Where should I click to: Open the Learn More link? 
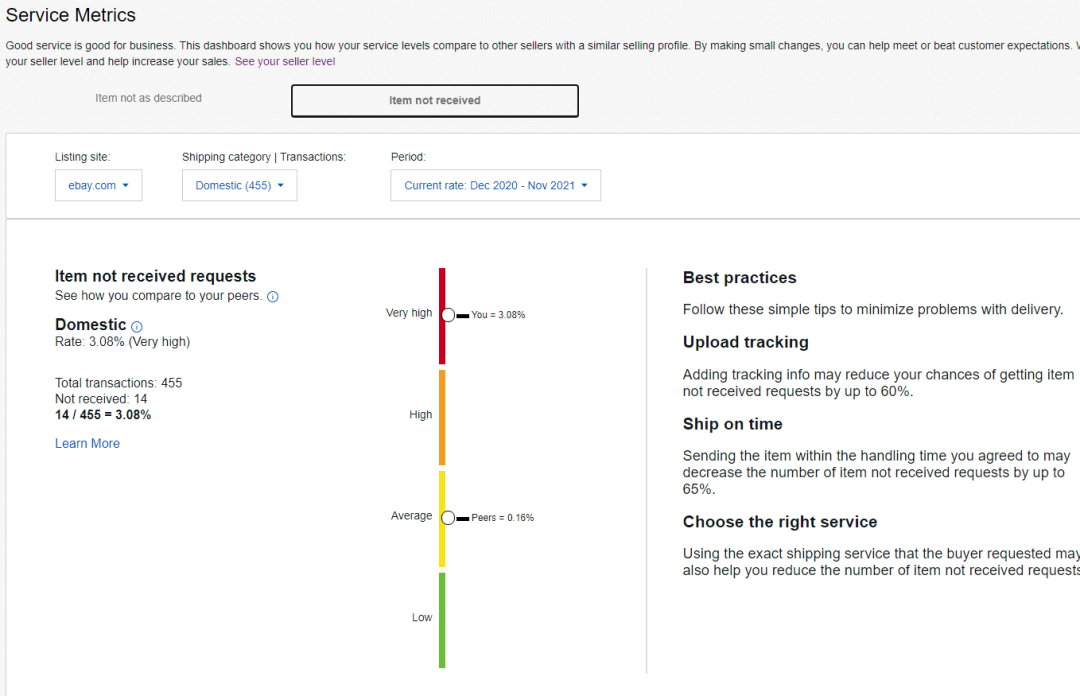(87, 443)
